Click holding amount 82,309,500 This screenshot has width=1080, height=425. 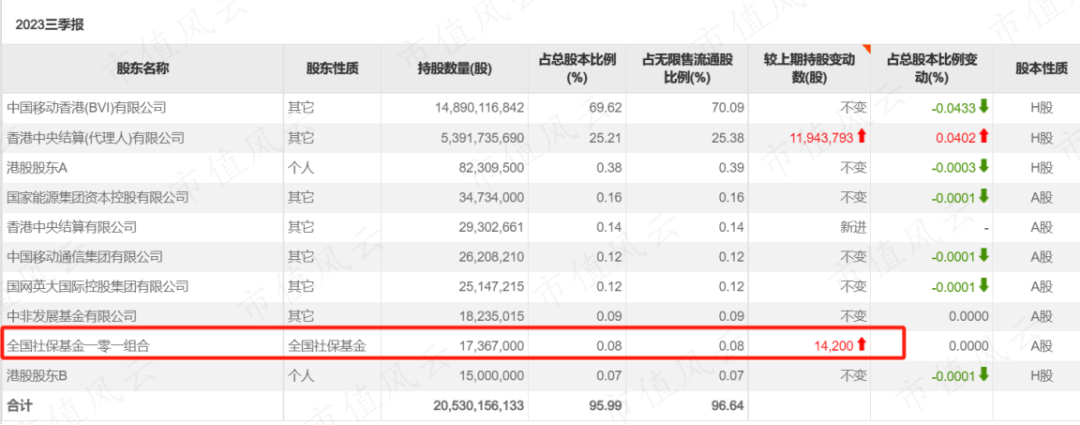pyautogui.click(x=490, y=168)
